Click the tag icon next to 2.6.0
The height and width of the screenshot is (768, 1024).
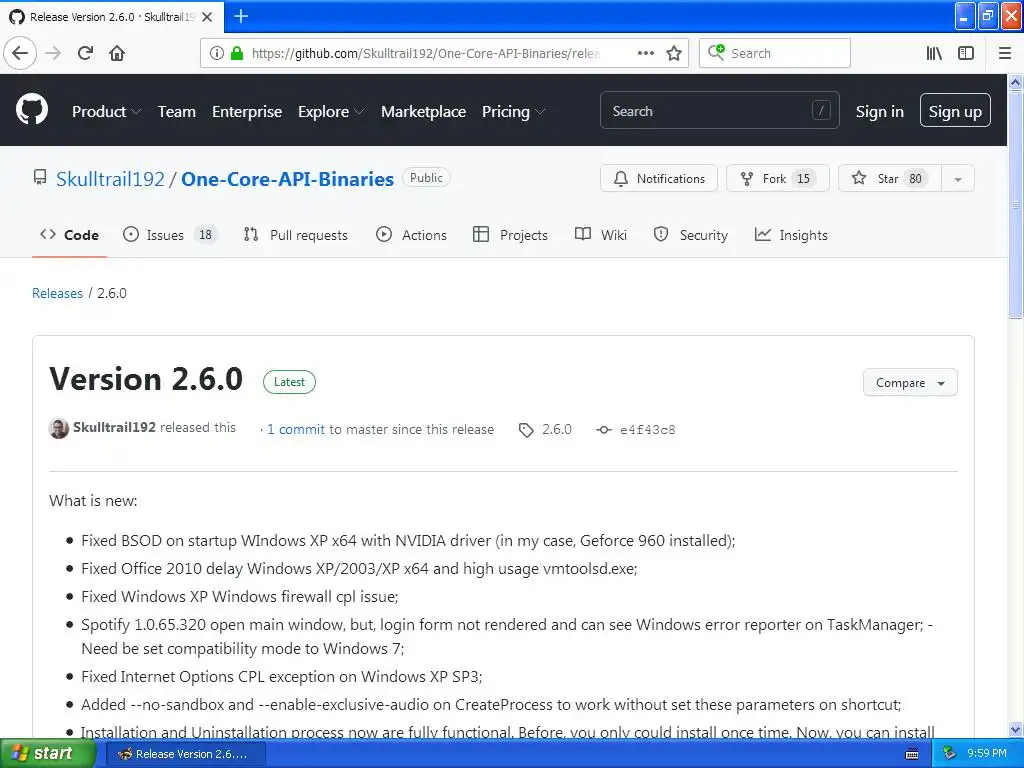coord(526,430)
